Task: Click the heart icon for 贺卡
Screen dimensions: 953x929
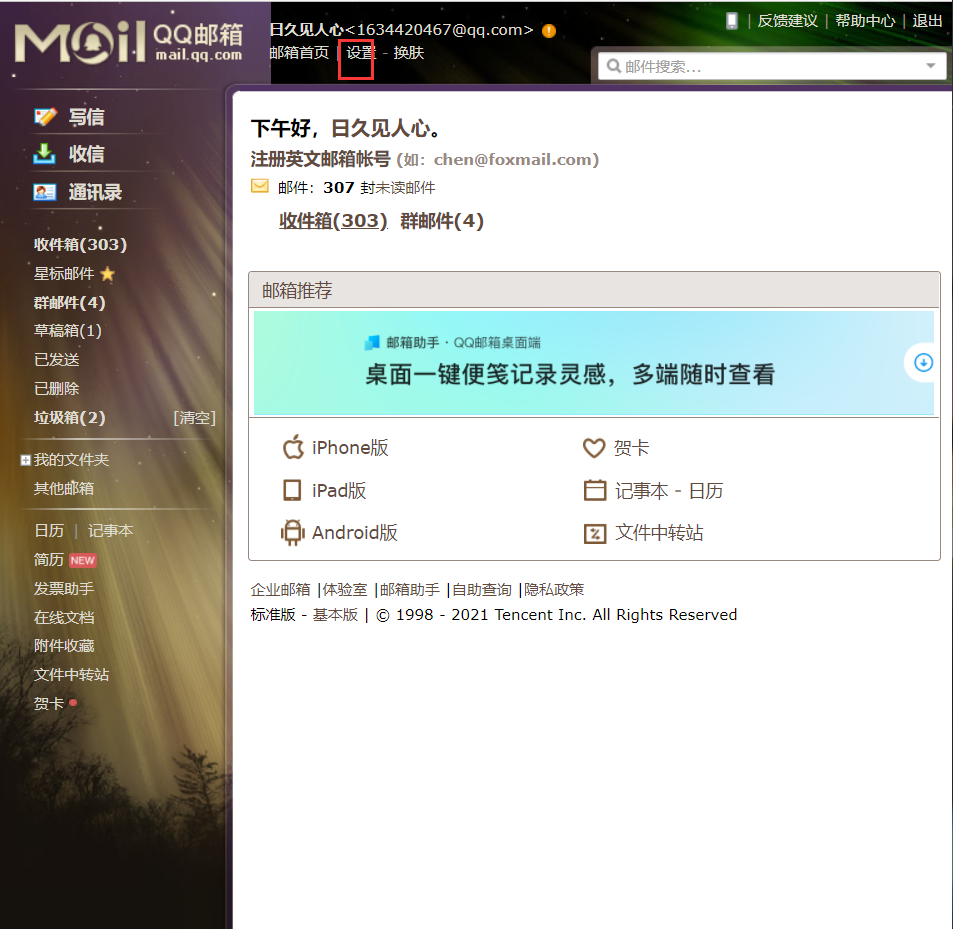Action: (x=594, y=448)
